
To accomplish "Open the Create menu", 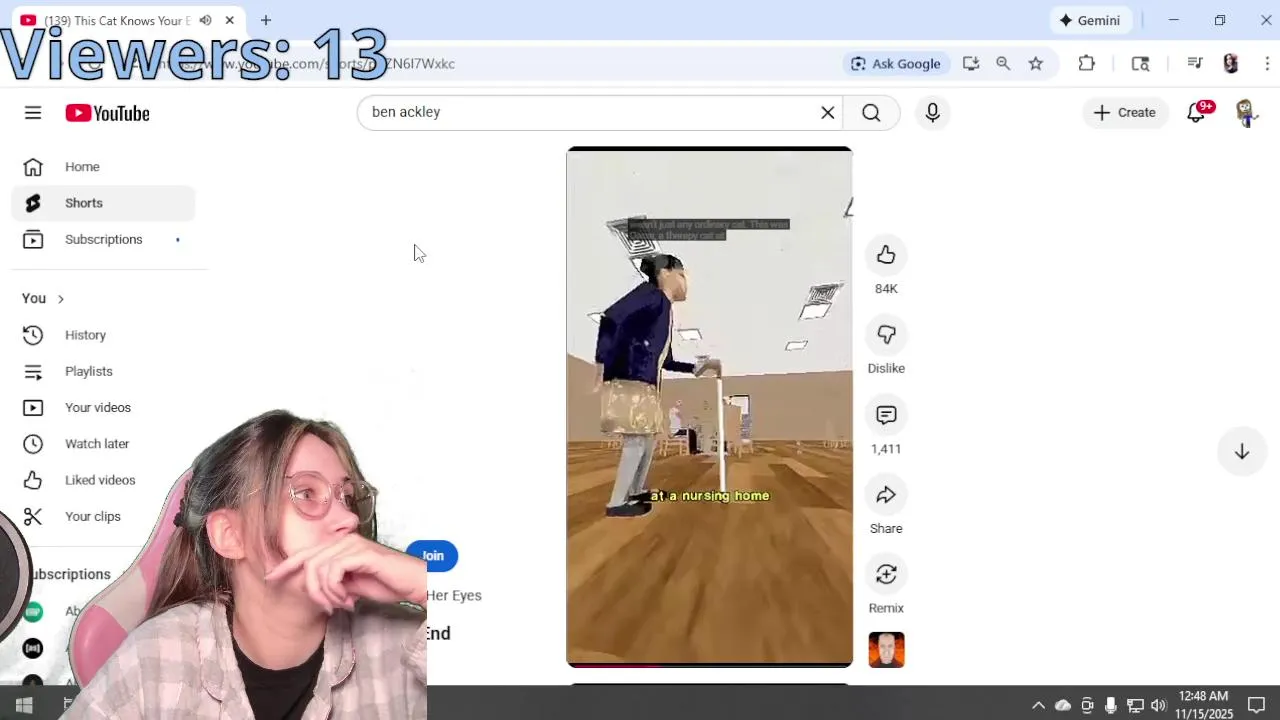I will pyautogui.click(x=1125, y=113).
